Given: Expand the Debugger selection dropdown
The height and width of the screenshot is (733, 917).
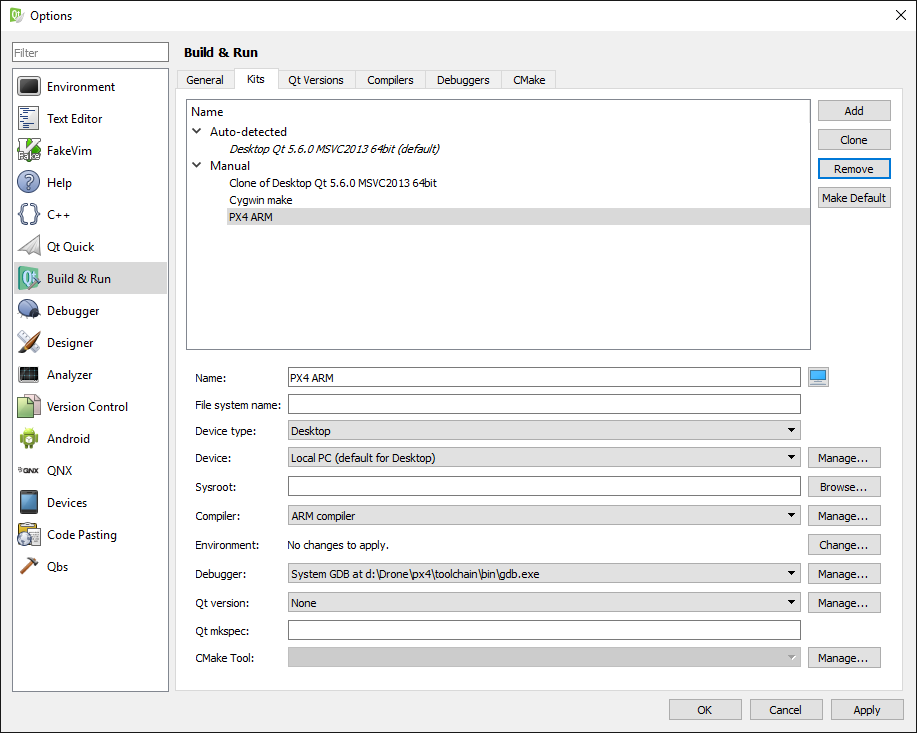Looking at the screenshot, I should 543,574.
